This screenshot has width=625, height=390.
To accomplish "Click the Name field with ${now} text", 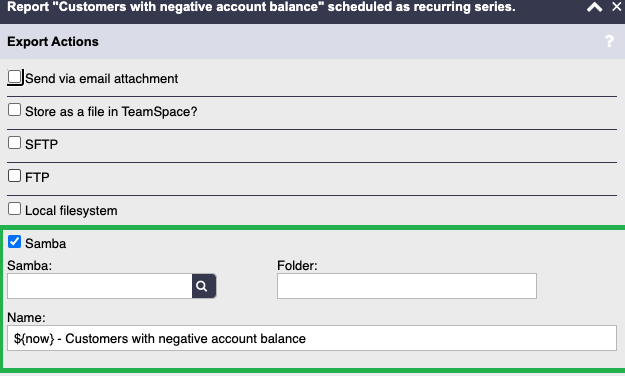I will pos(312,338).
